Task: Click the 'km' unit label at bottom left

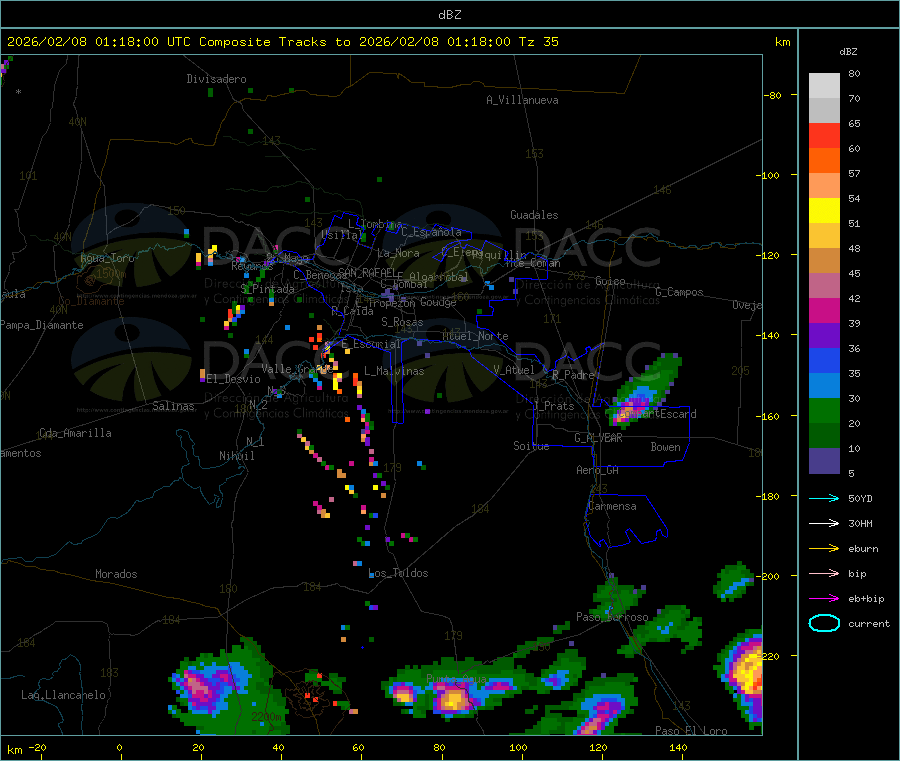Action: 14,750
